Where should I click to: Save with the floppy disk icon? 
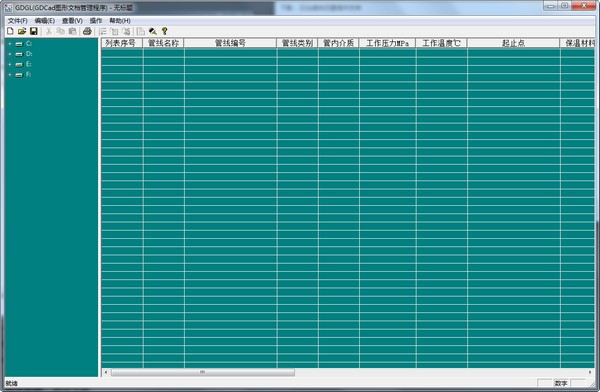point(34,31)
